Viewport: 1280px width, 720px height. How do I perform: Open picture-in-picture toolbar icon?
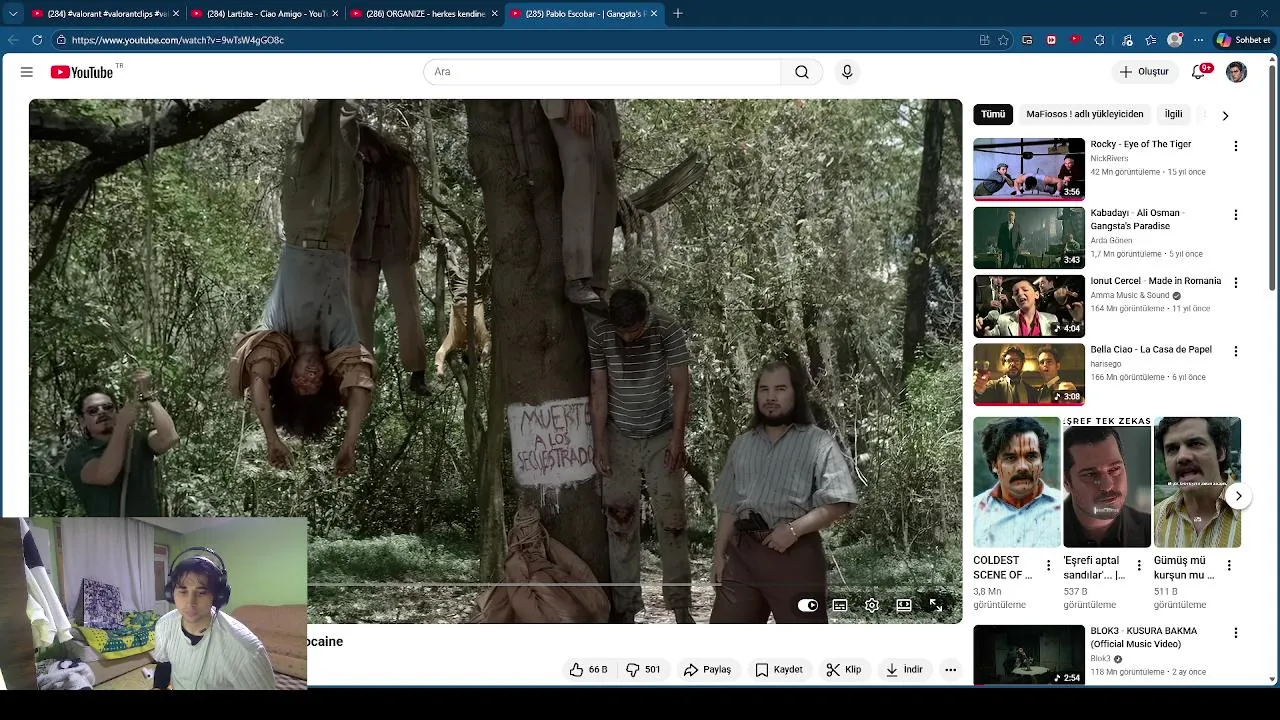(x=1027, y=40)
